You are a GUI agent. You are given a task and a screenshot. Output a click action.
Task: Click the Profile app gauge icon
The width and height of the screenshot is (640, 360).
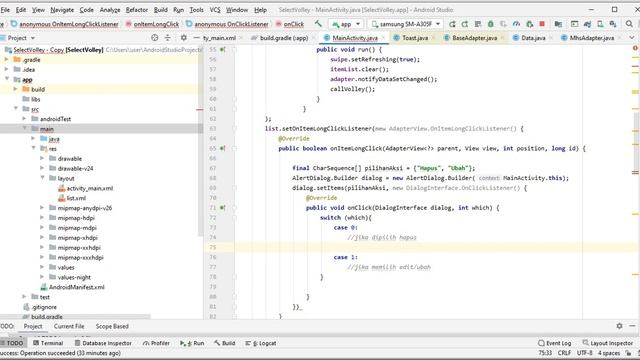pyautogui.click(x=516, y=24)
